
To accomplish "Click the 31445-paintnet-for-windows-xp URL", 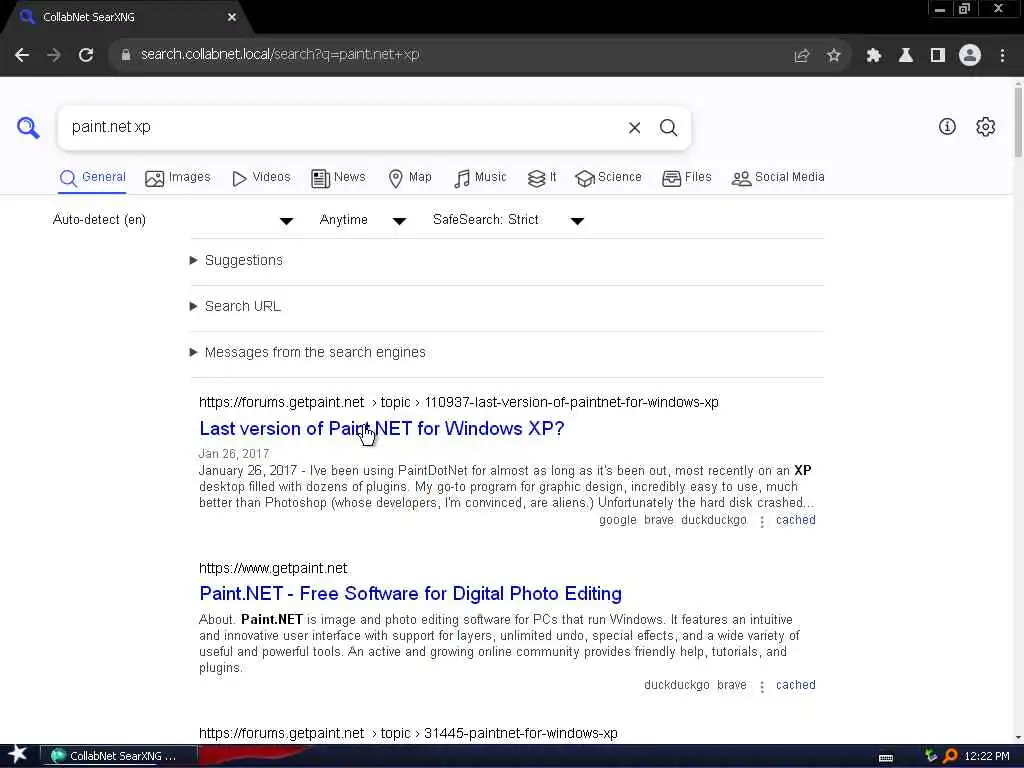I will point(408,733).
